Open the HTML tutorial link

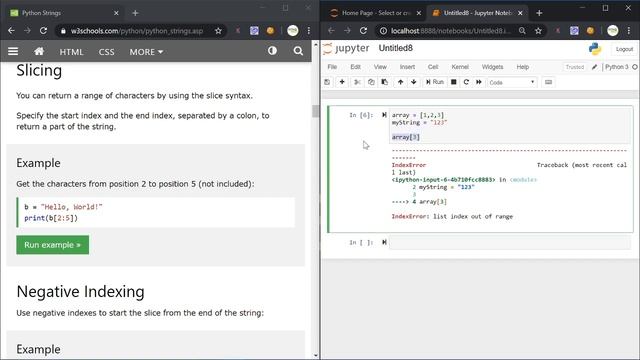pos(71,52)
